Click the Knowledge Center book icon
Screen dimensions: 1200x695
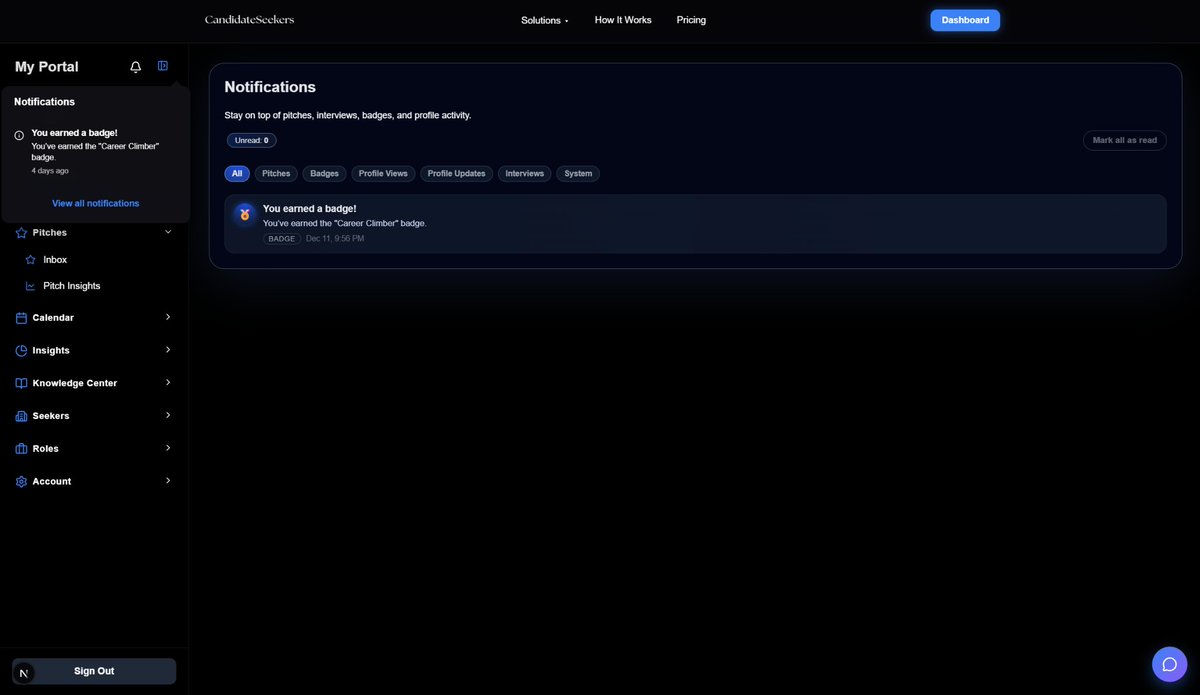(x=21, y=383)
